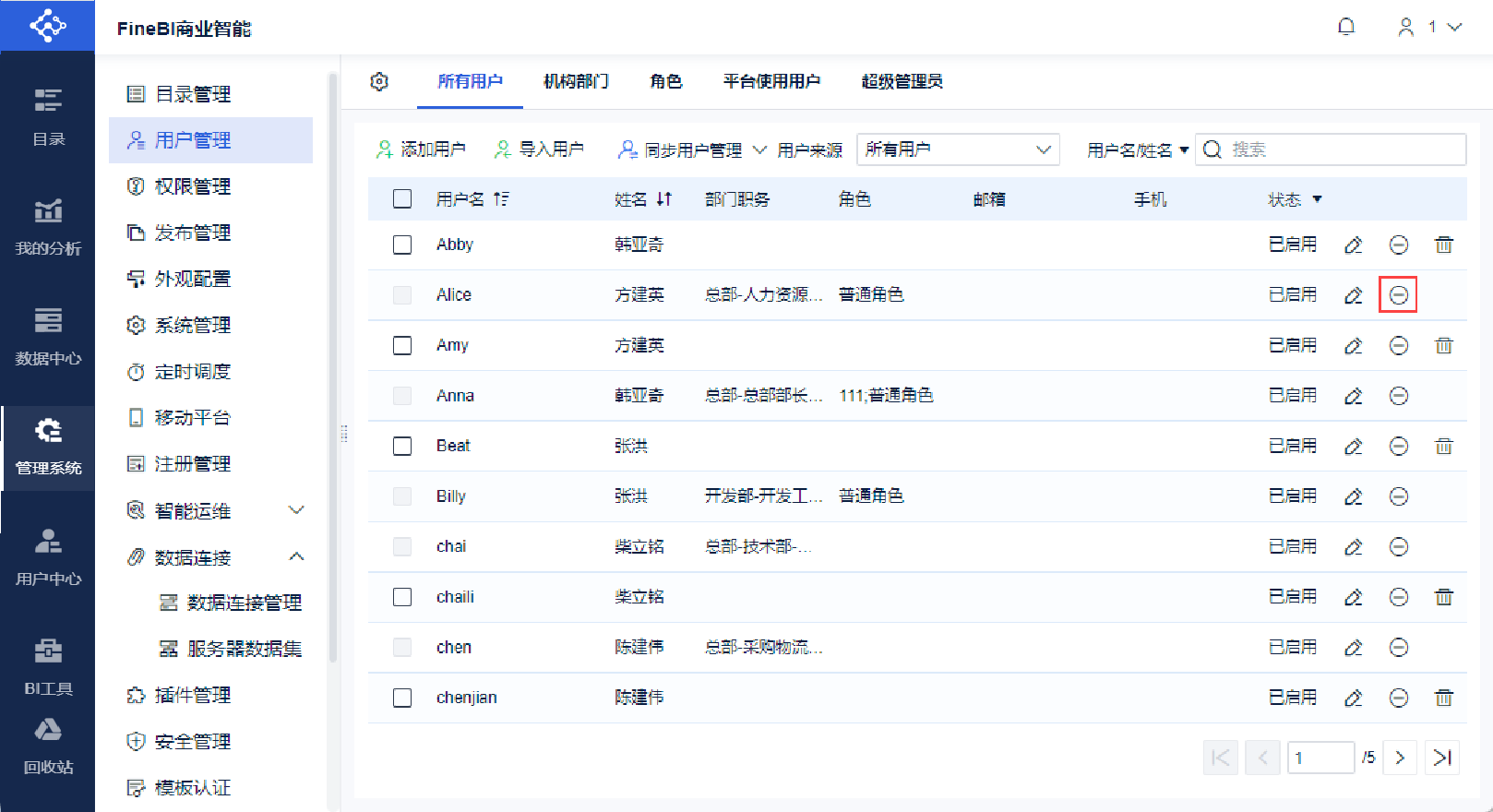Image resolution: width=1493 pixels, height=812 pixels.
Task: Expand the 智能运维 menu section
Action: pos(296,510)
